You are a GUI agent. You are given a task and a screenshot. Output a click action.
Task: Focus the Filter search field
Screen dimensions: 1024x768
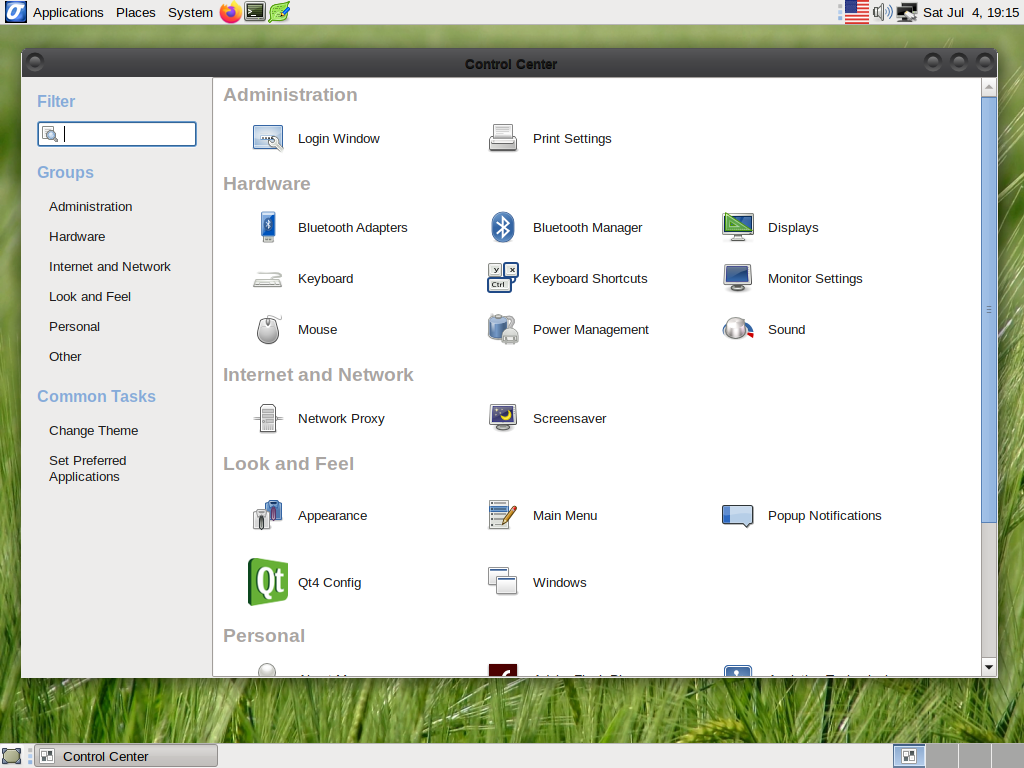(117, 134)
